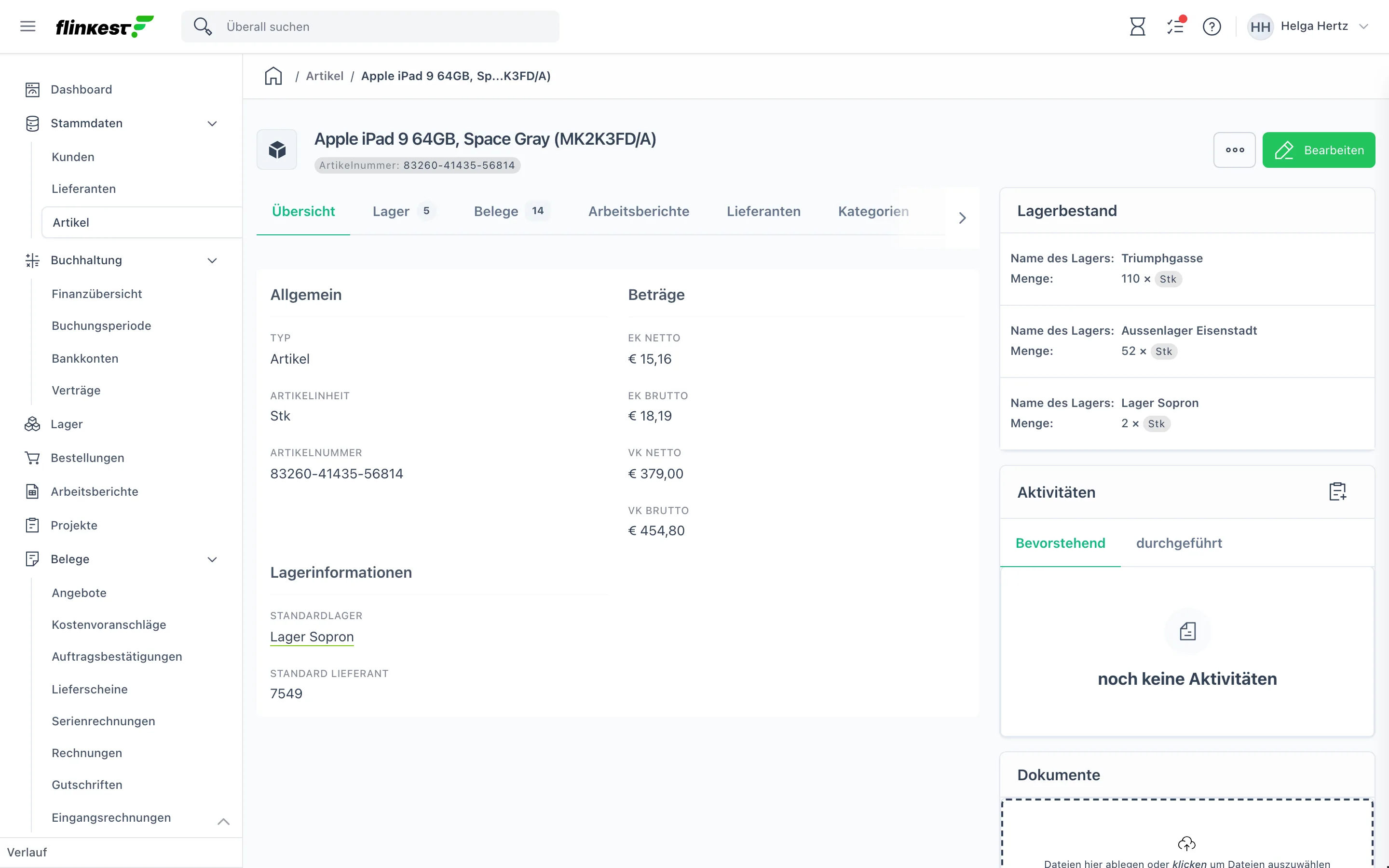Show more tabs with right arrow

pyautogui.click(x=963, y=218)
